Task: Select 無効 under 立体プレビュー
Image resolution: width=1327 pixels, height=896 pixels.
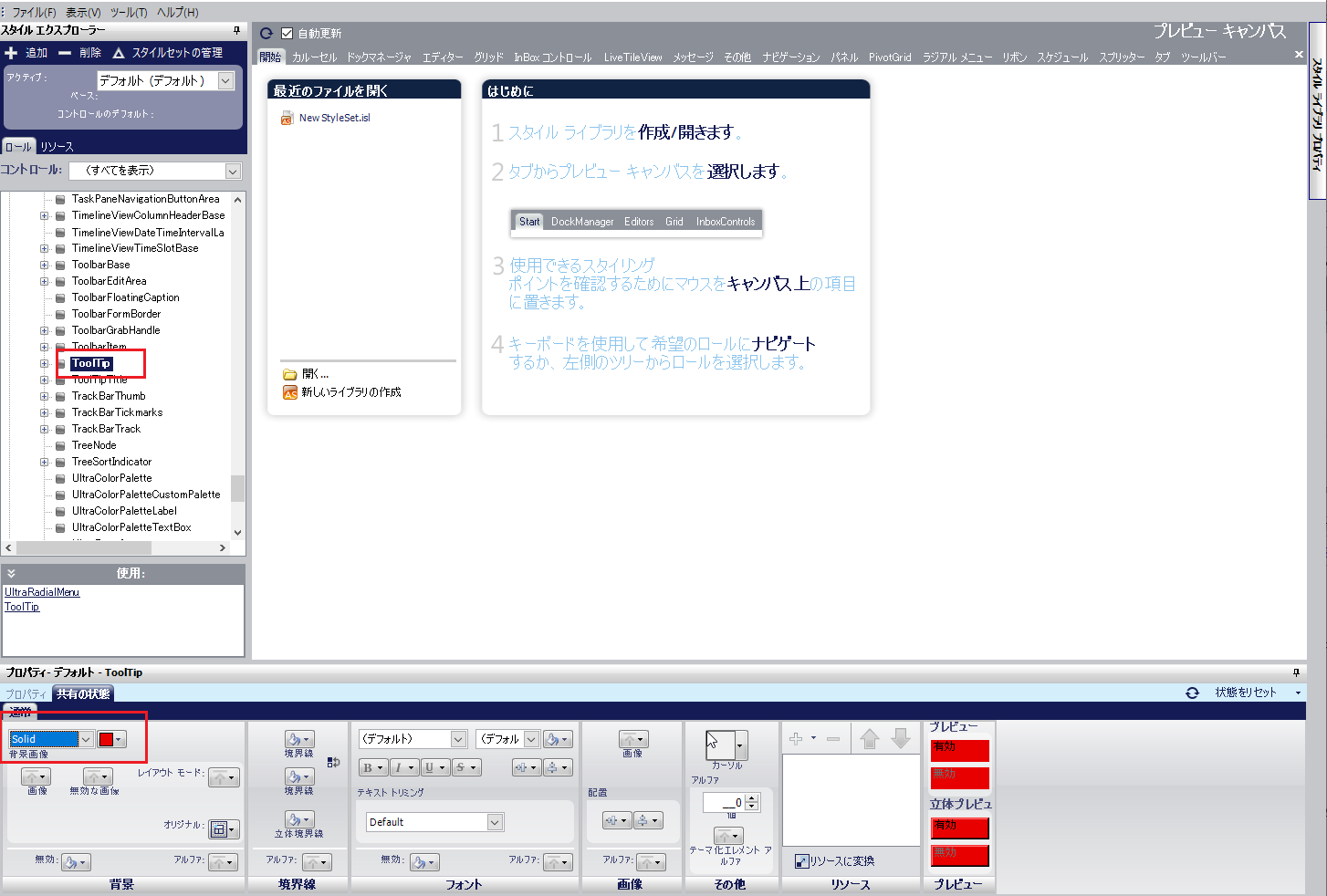Action: 959,856
